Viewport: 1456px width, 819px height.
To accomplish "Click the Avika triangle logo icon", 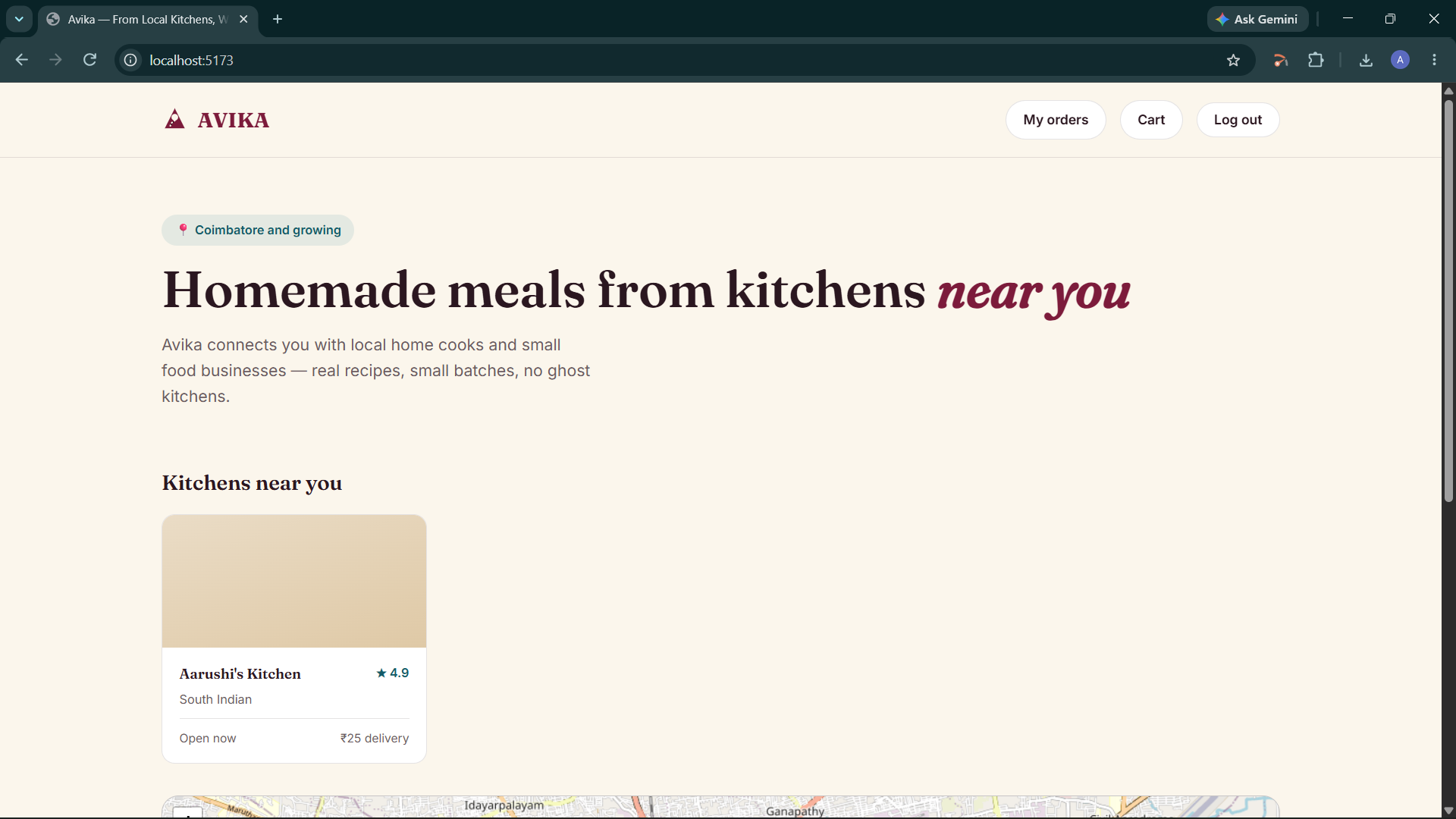I will pos(174,119).
